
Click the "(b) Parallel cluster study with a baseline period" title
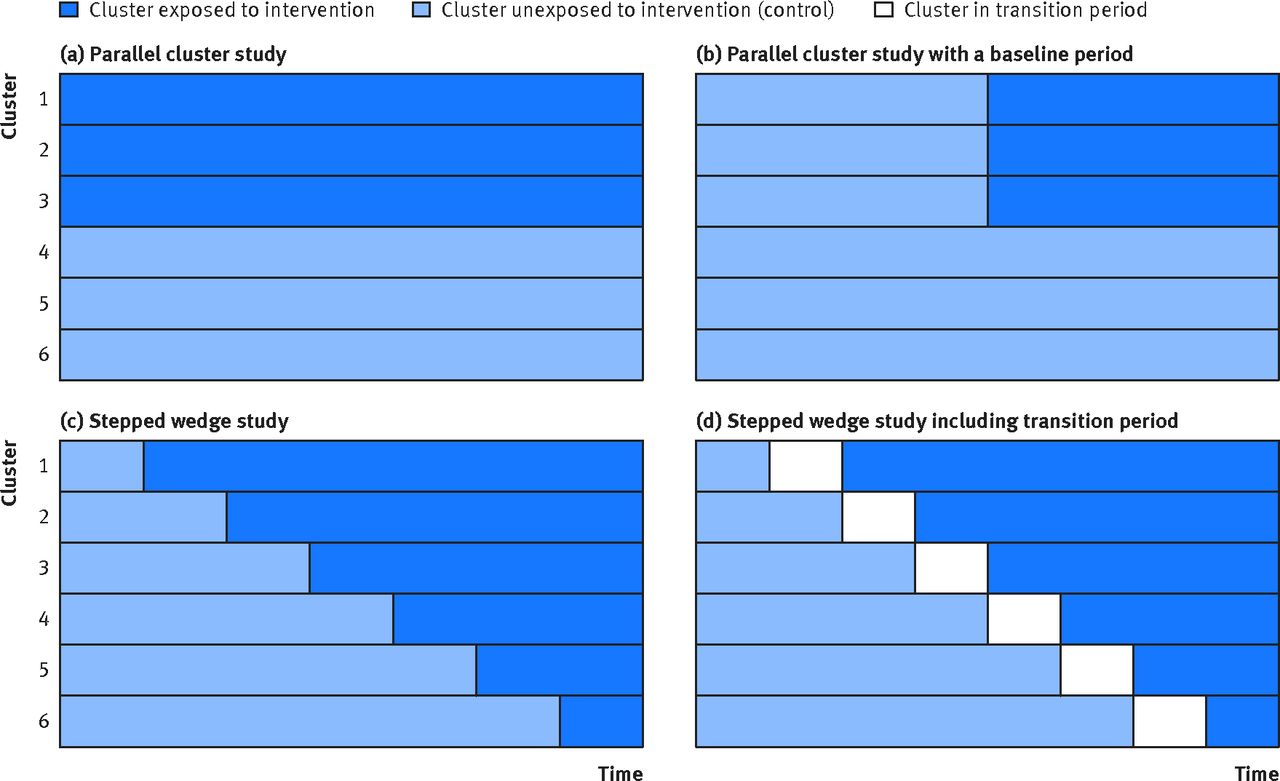(x=914, y=55)
